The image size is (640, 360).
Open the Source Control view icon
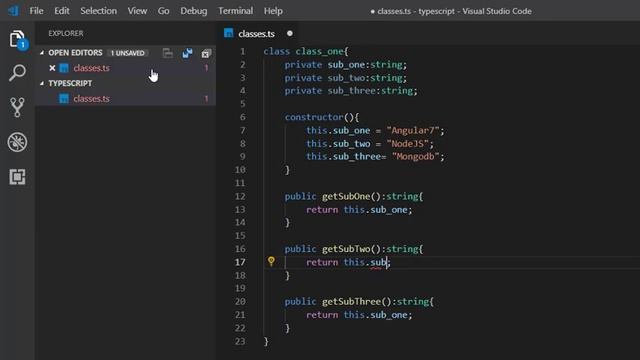coord(17,107)
